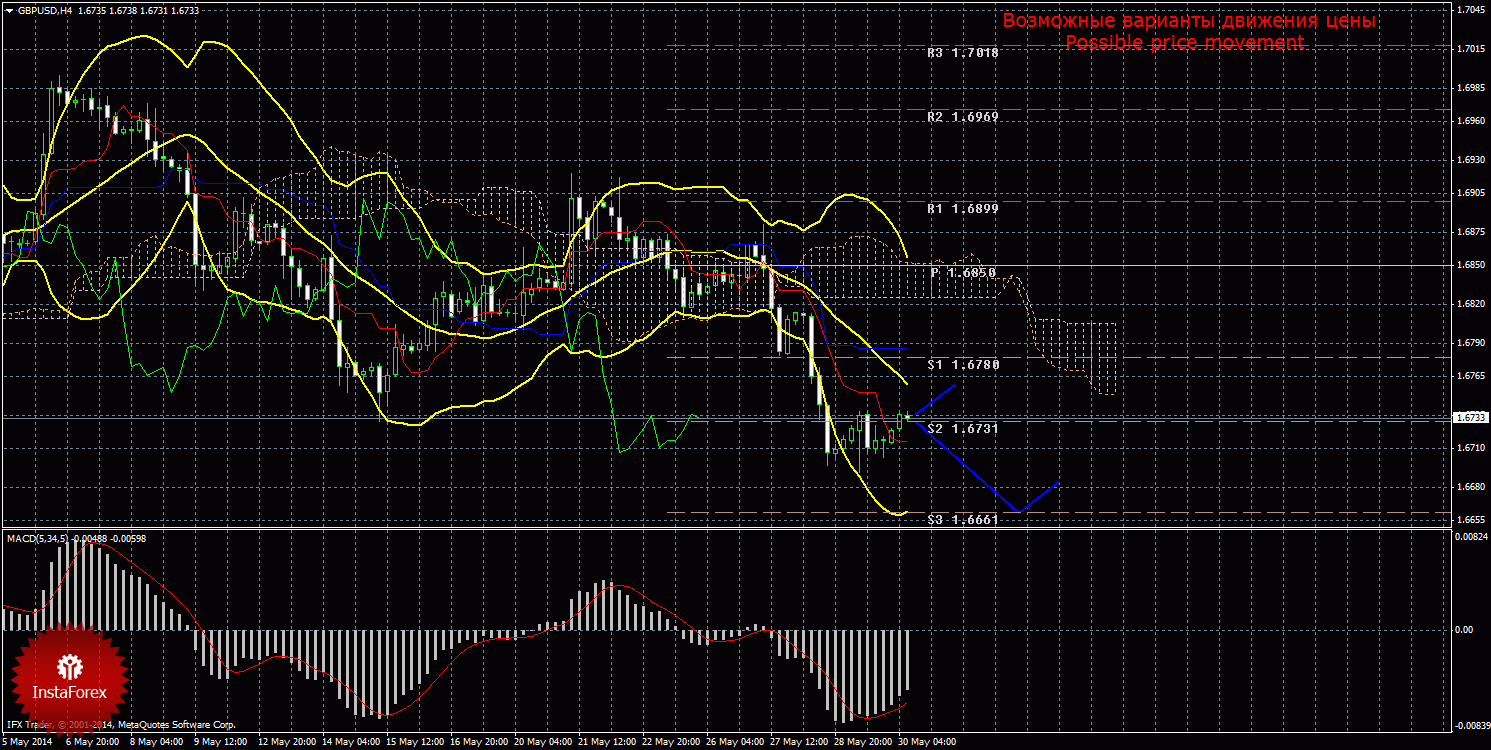The width and height of the screenshot is (1491, 750).
Task: Select the P 1.6850 pivot label
Action: (965, 272)
